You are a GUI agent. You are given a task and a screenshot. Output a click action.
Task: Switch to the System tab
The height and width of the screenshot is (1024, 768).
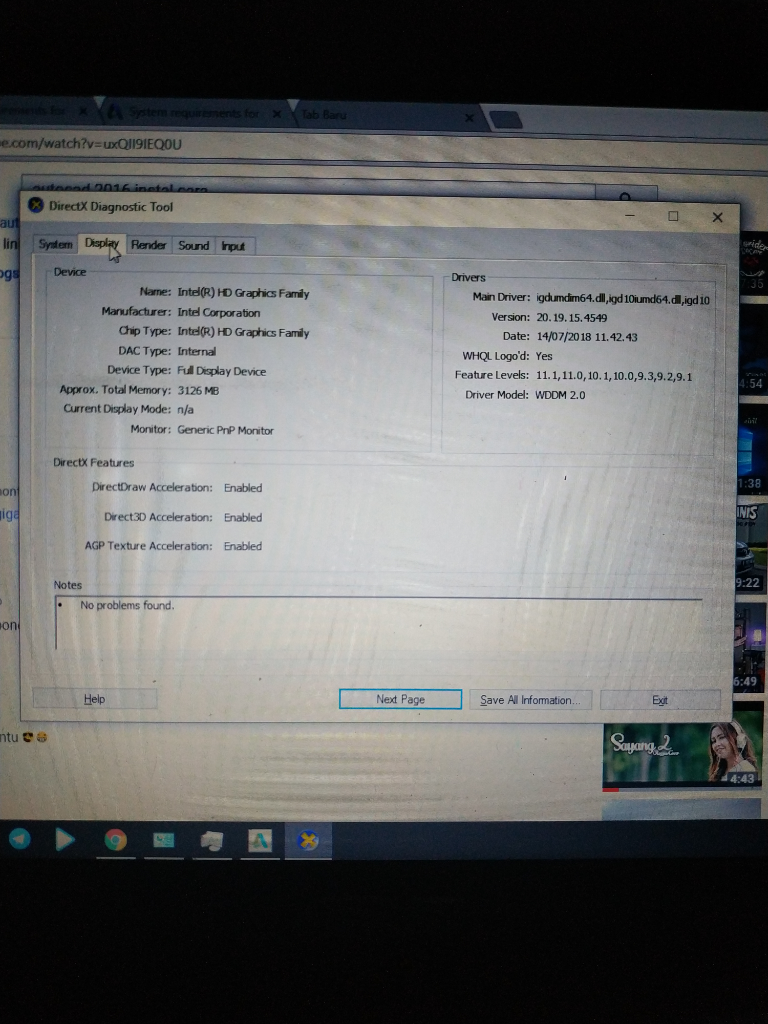click(55, 244)
